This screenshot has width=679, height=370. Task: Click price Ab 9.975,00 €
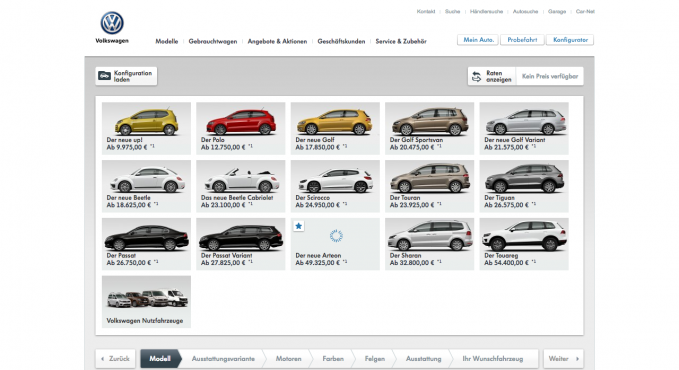(x=126, y=147)
